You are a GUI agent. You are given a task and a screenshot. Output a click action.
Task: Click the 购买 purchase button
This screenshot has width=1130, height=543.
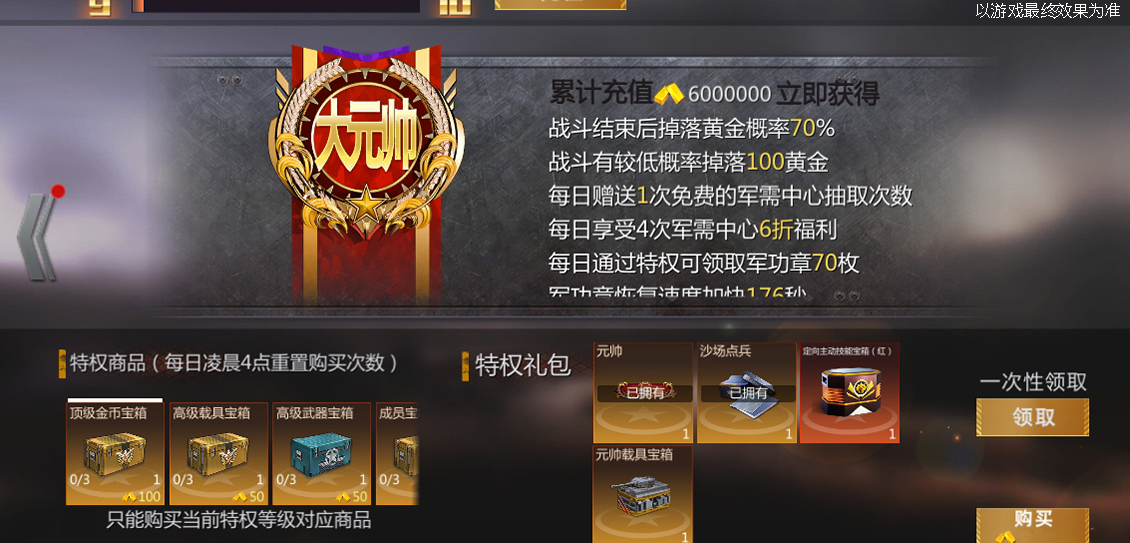coord(1033,525)
